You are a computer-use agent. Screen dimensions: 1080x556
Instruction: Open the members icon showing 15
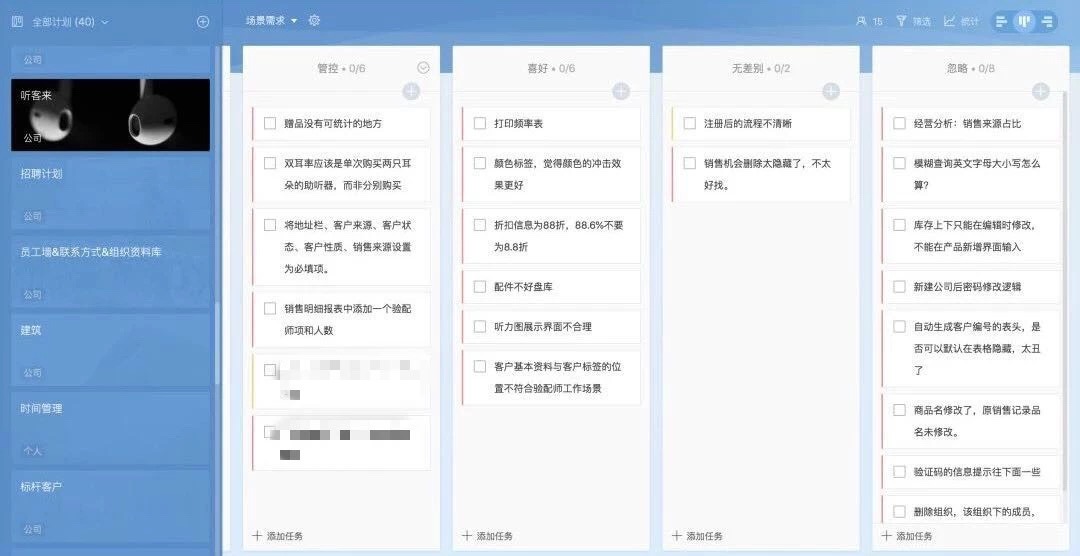coord(861,21)
